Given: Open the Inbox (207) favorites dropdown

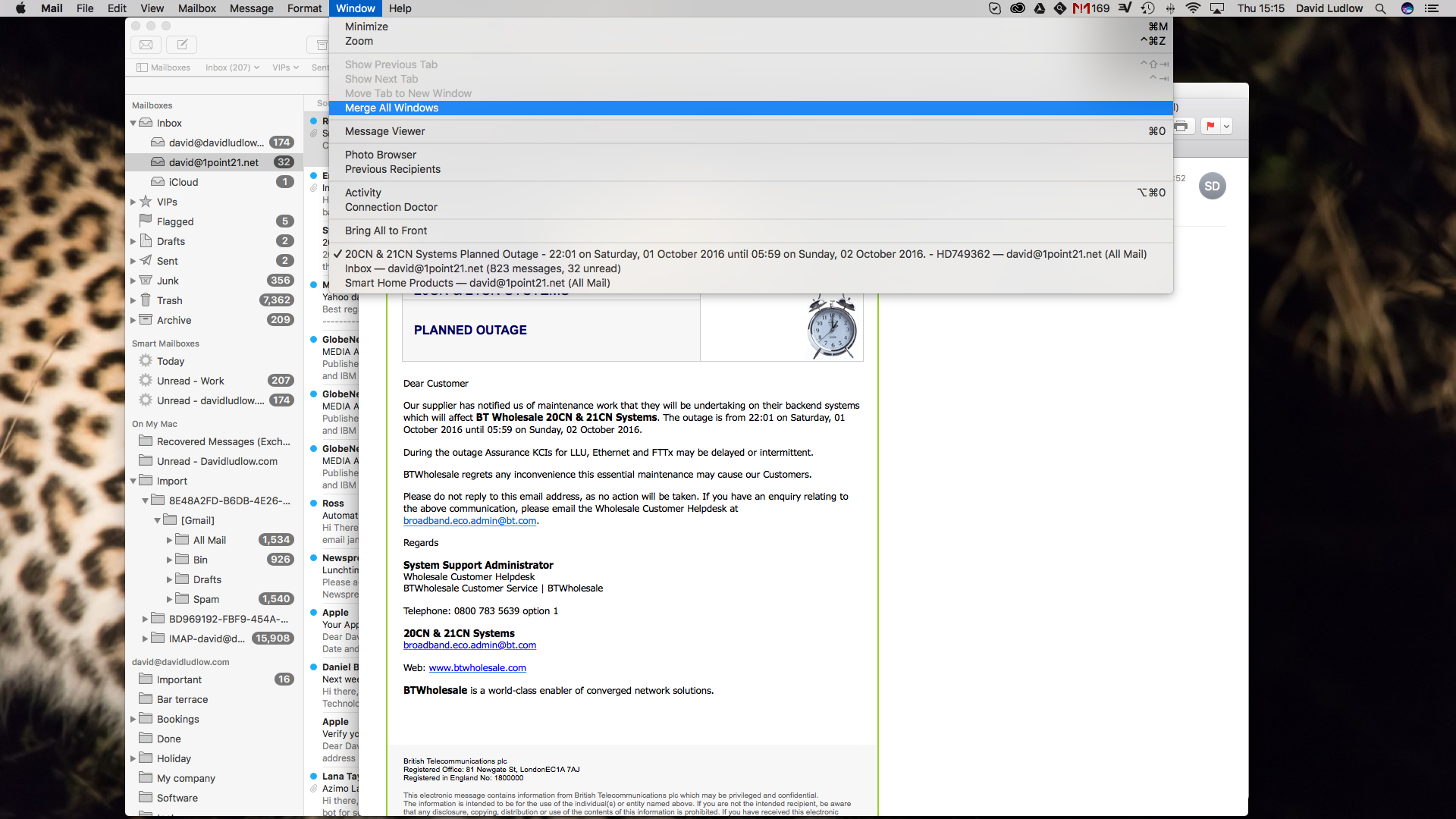Looking at the screenshot, I should pyautogui.click(x=232, y=67).
